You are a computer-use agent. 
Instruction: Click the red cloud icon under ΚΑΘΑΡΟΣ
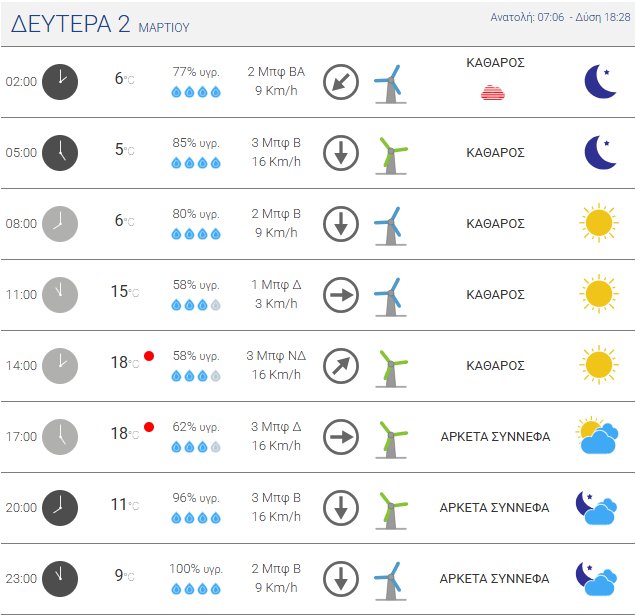[x=494, y=92]
